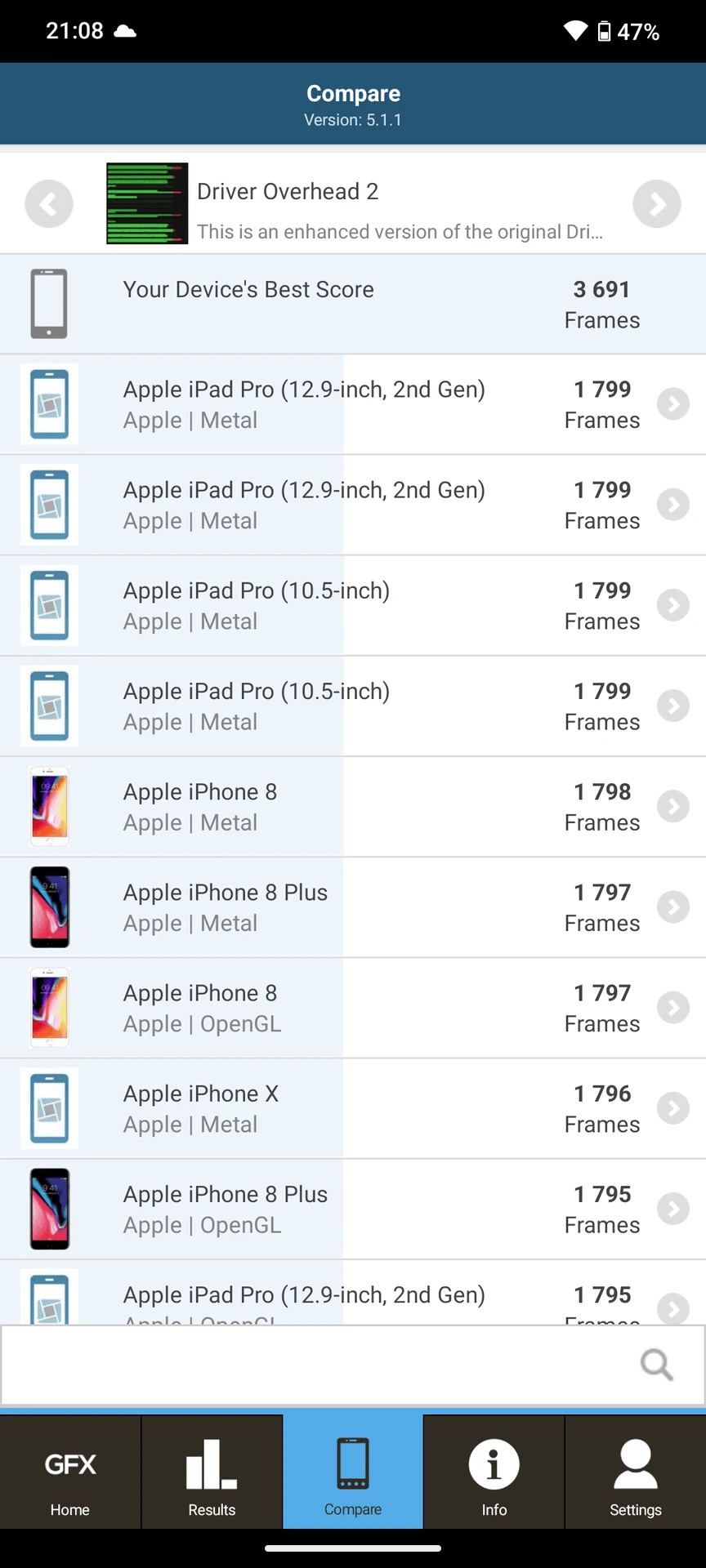706x1568 pixels.
Task: Tap Your Device's Best Score phone icon
Action: (49, 304)
